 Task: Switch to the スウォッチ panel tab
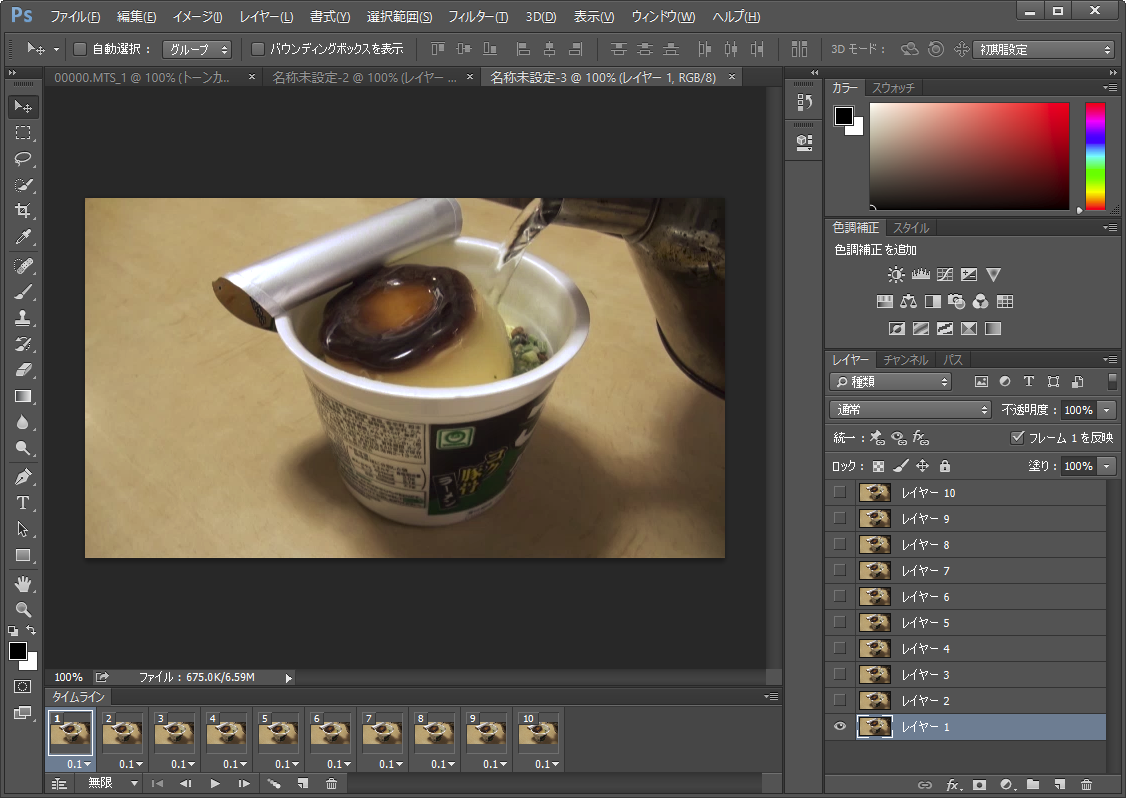[893, 88]
